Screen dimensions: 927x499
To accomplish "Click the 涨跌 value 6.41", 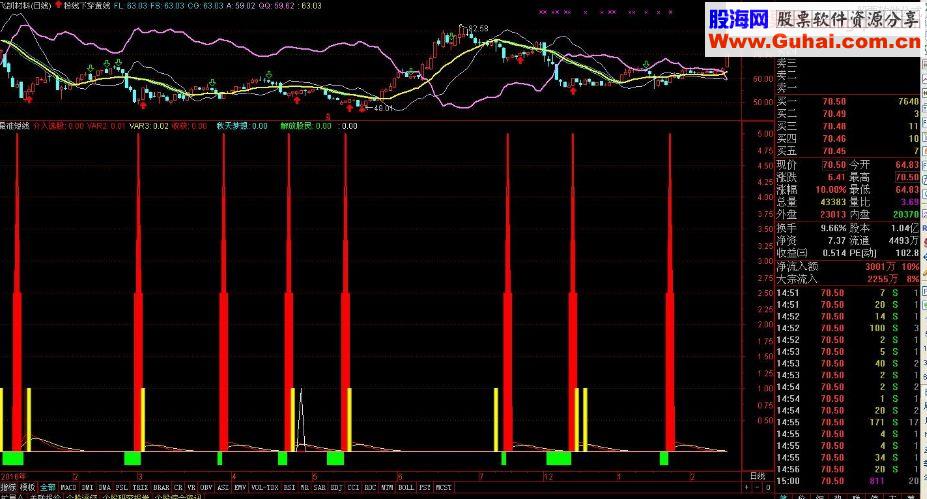I will pyautogui.click(x=837, y=177).
